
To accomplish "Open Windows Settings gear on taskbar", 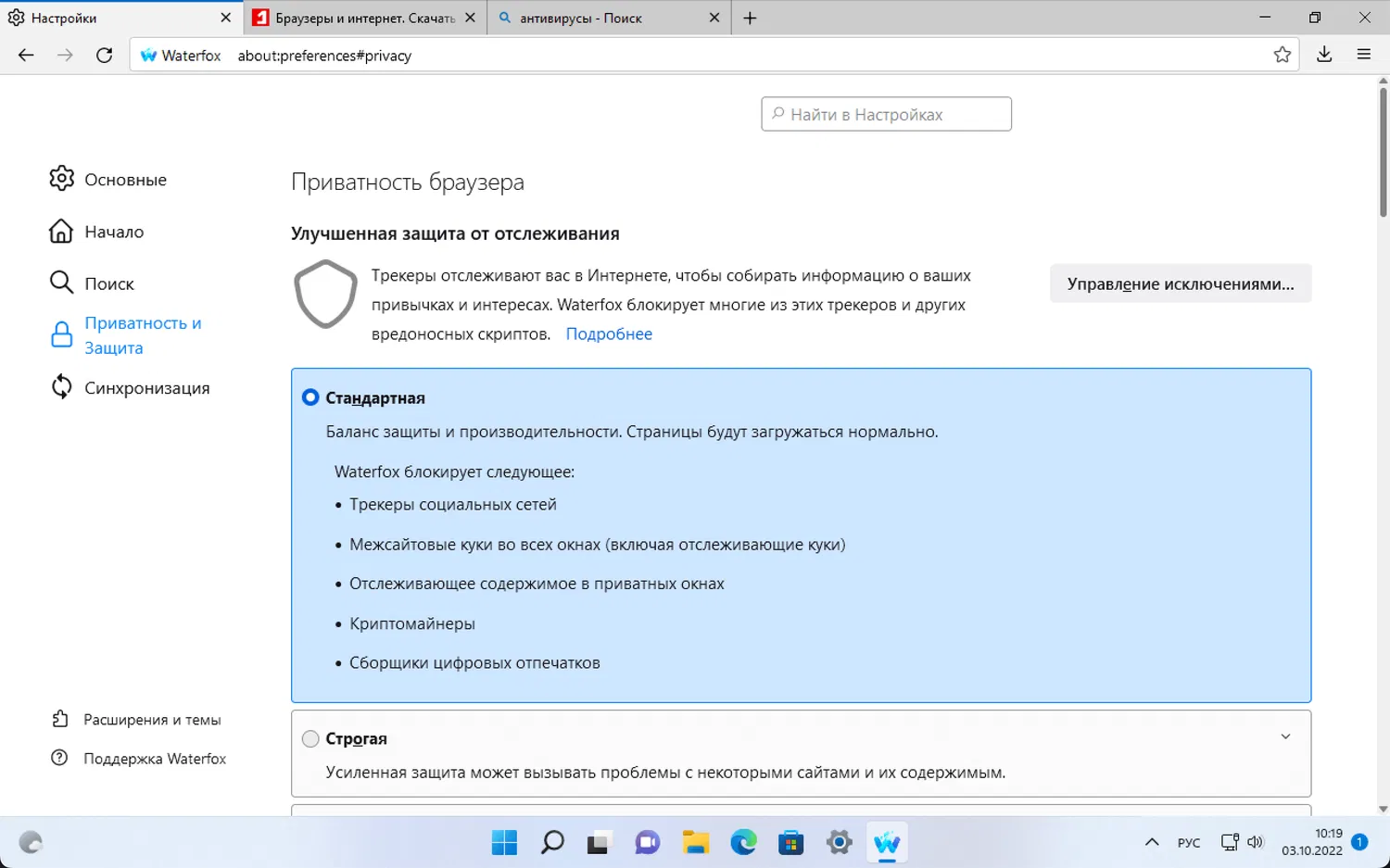I will (839, 842).
